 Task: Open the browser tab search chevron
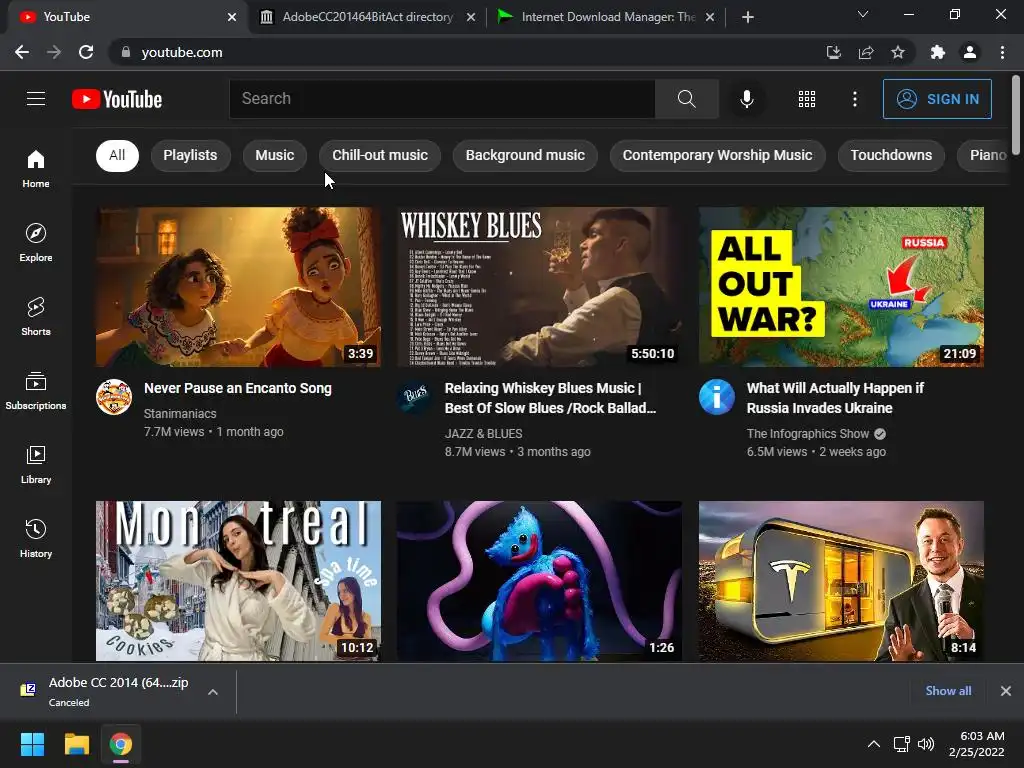pos(863,14)
